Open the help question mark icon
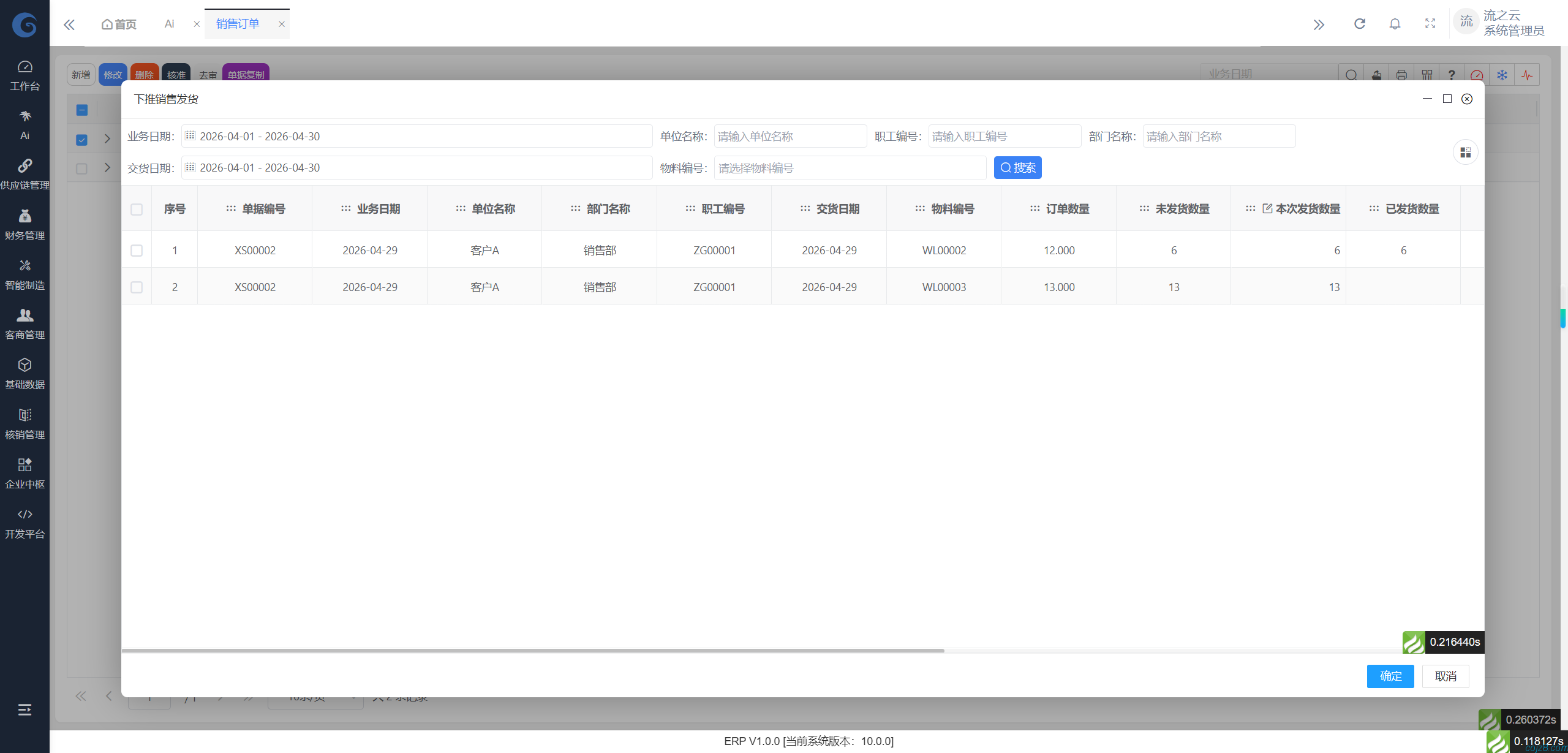The height and width of the screenshot is (753, 1568). (1452, 75)
